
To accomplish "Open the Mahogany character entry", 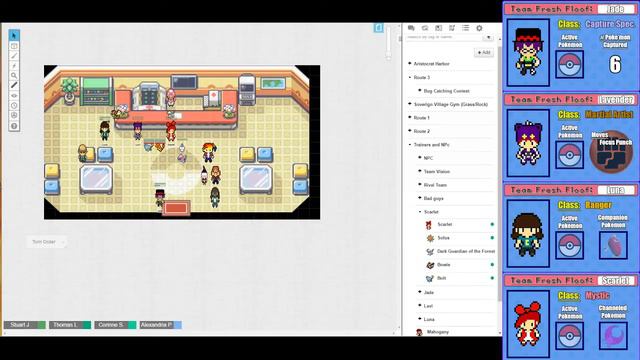I will (438, 332).
